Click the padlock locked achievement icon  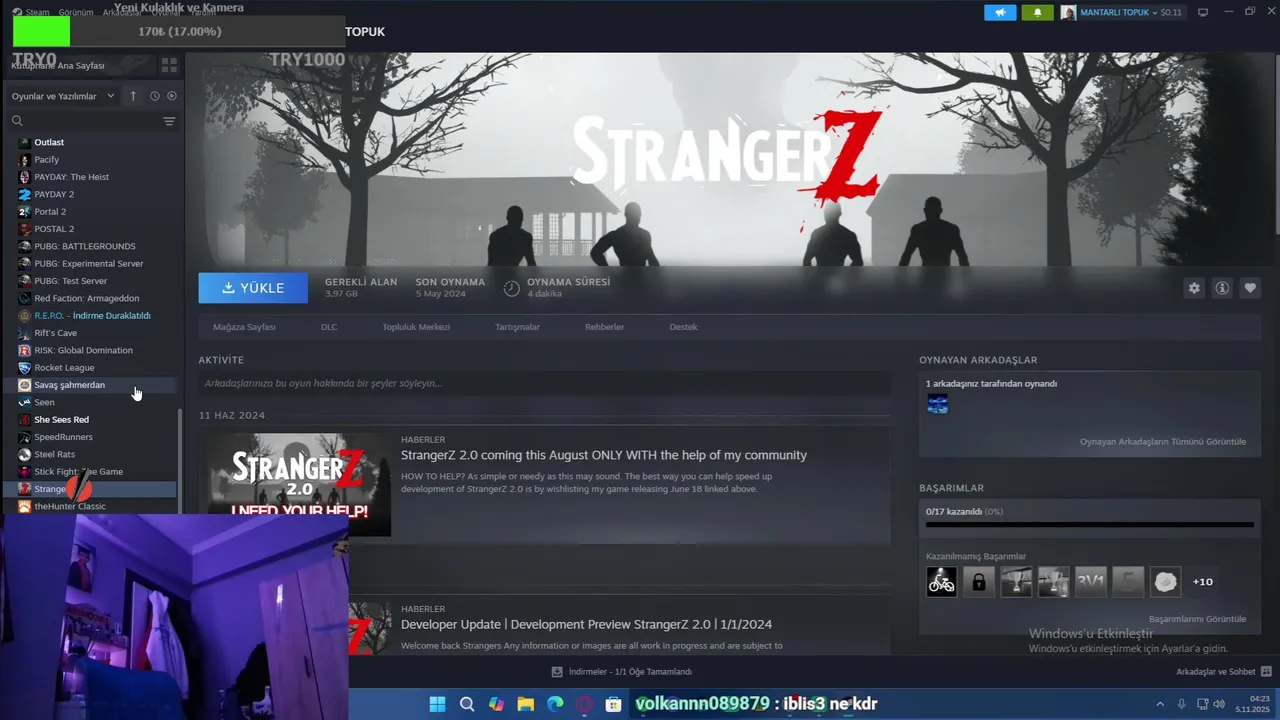[x=979, y=581]
